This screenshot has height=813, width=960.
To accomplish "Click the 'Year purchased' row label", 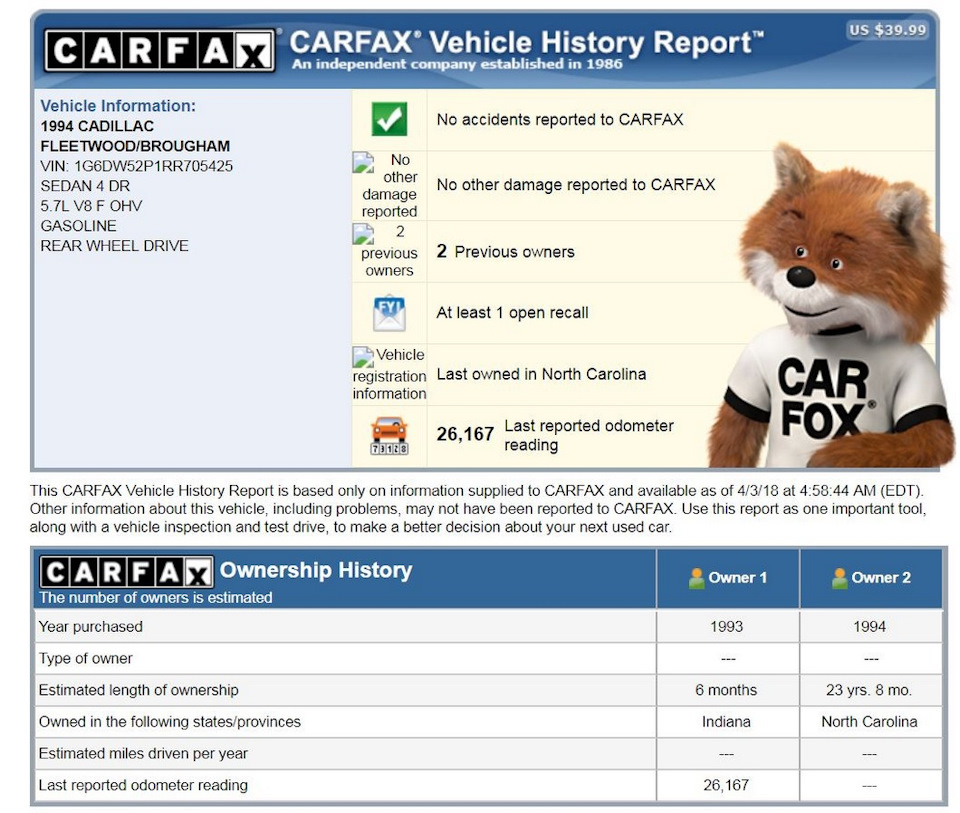I will tap(91, 627).
